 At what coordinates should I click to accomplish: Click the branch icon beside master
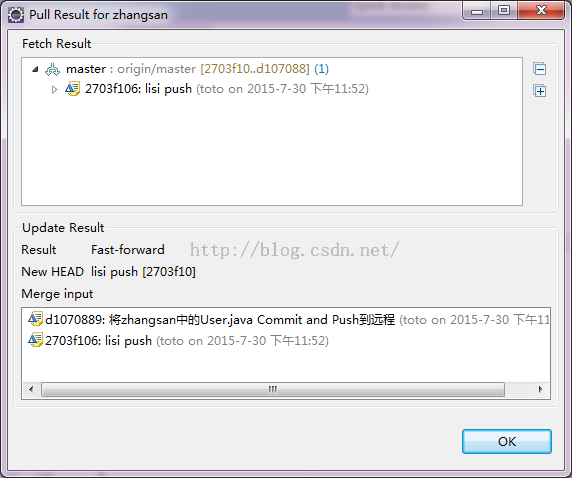tap(53, 69)
